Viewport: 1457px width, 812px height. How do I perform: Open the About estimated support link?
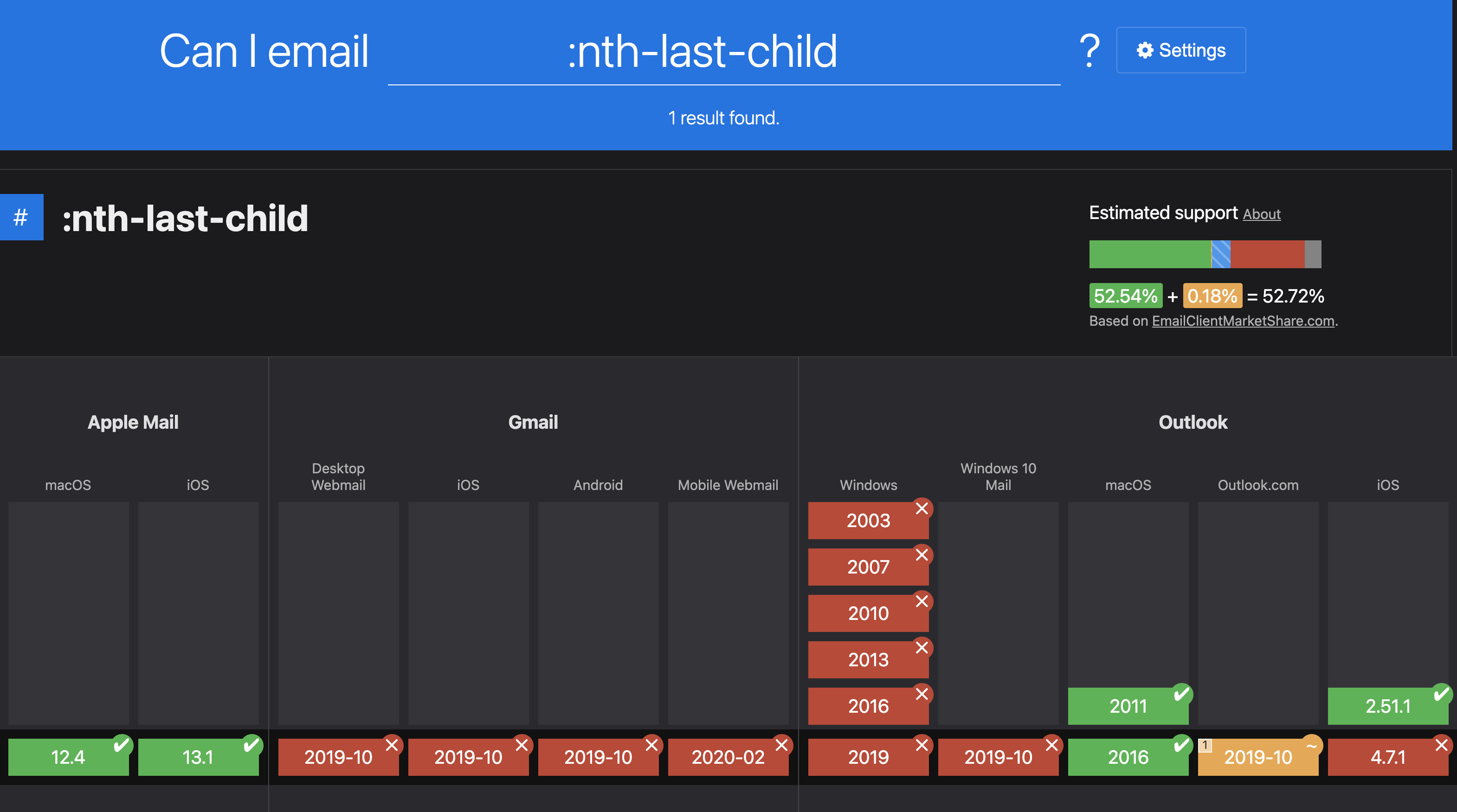click(1261, 214)
